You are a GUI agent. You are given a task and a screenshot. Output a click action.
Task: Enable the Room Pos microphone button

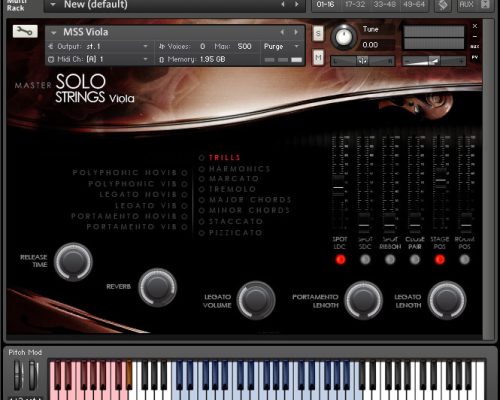point(464,259)
